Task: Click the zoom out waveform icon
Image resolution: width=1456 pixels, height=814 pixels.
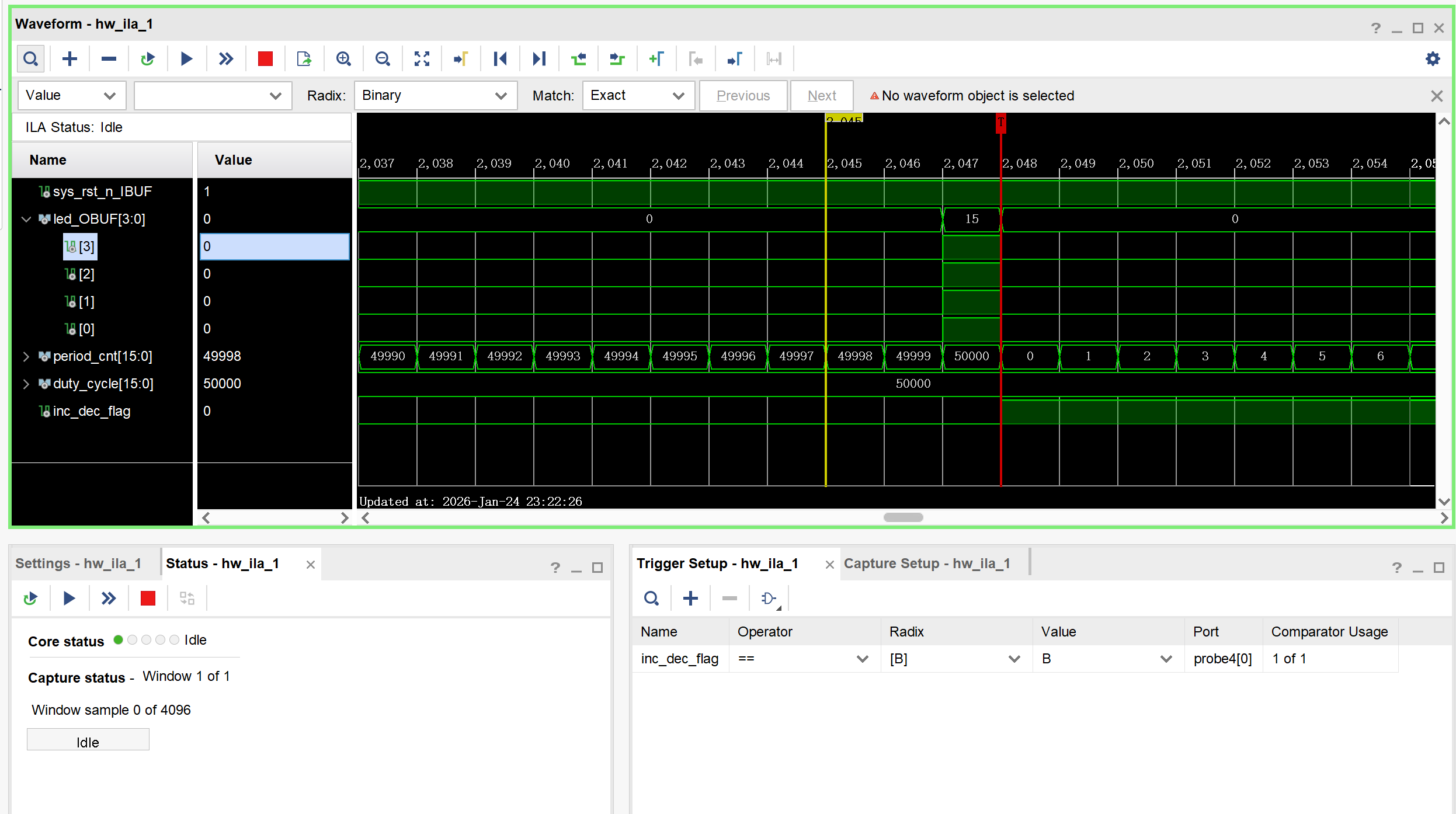Action: click(383, 59)
